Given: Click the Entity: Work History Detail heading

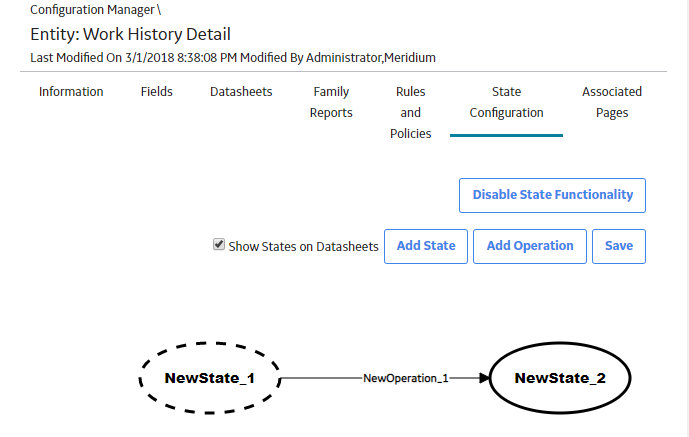Looking at the screenshot, I should click(x=131, y=34).
